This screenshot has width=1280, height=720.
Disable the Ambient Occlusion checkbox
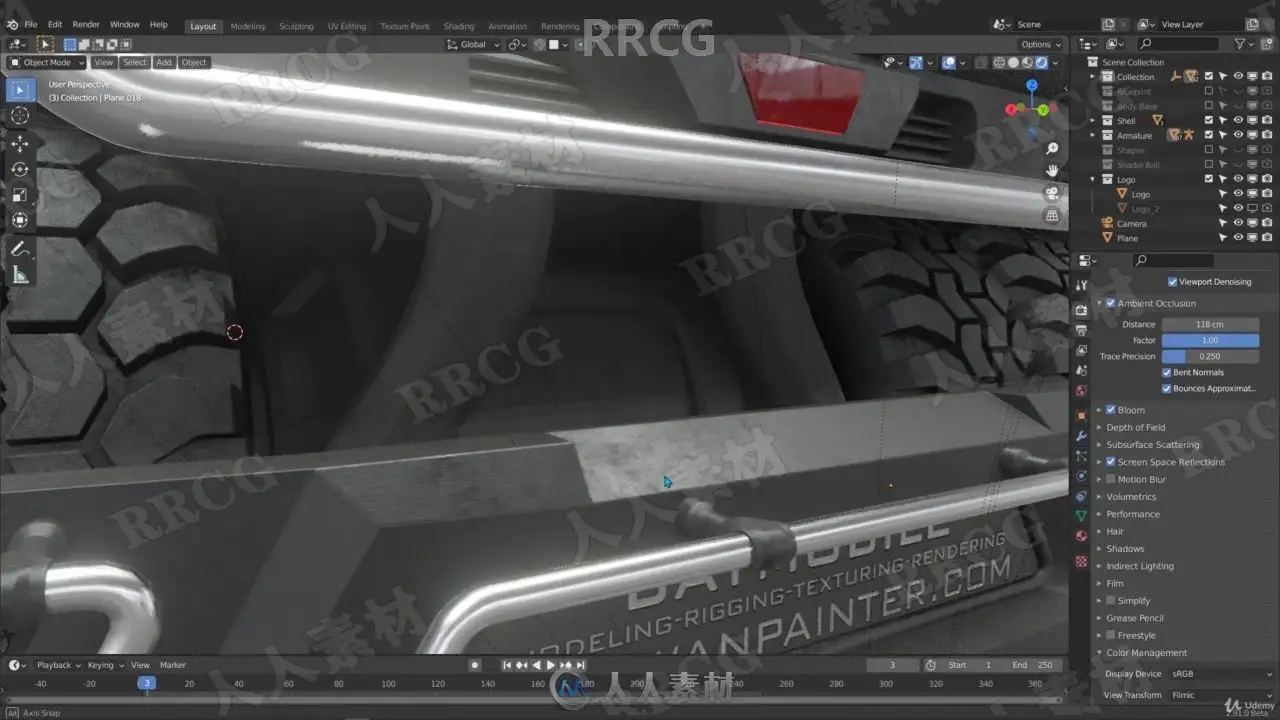1111,303
